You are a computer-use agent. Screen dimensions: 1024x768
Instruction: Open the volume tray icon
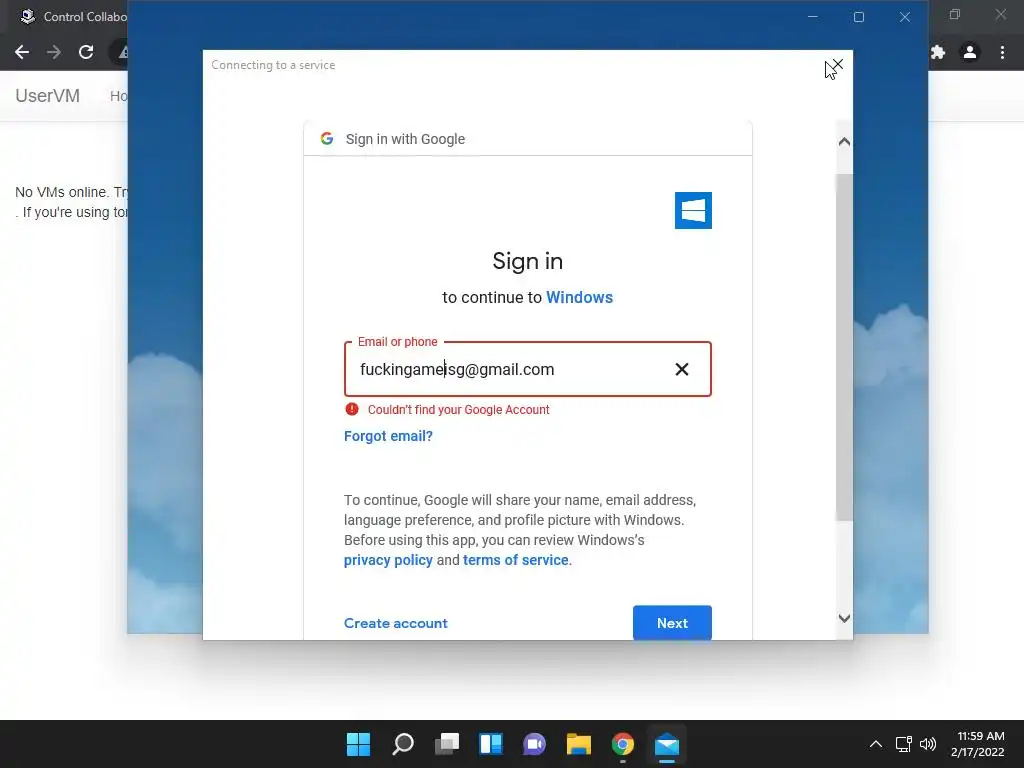tap(927, 744)
